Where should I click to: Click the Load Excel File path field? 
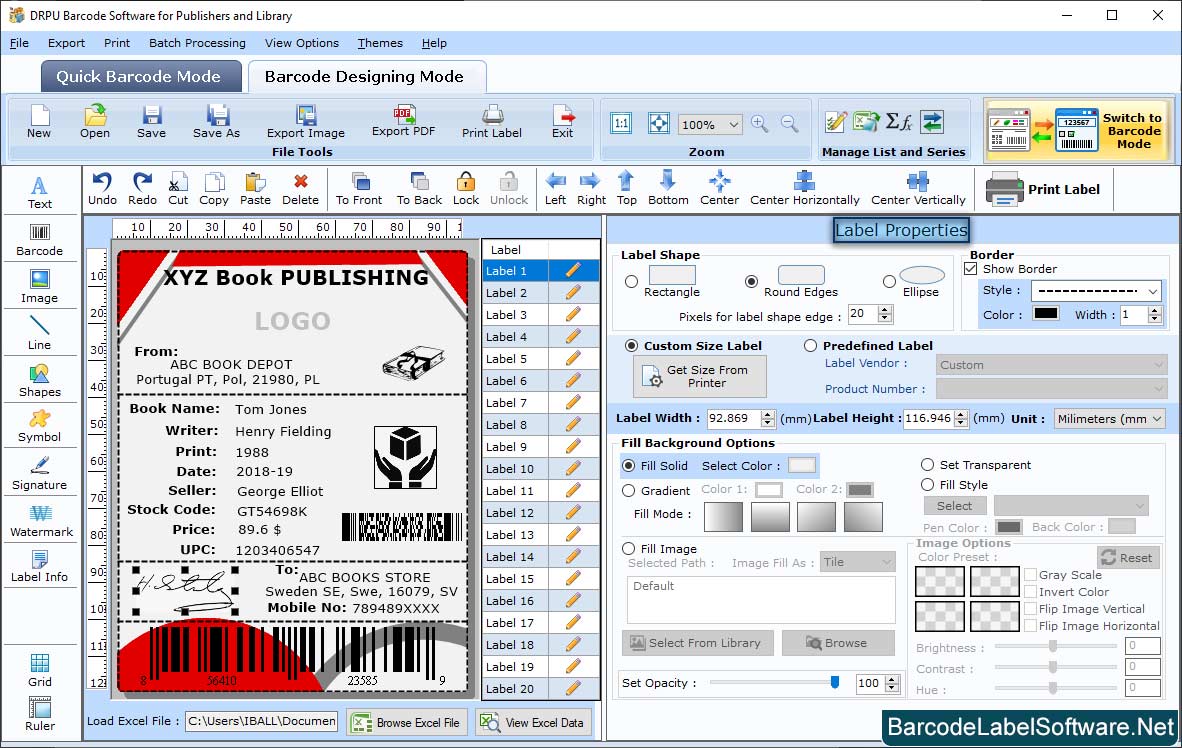pos(262,721)
